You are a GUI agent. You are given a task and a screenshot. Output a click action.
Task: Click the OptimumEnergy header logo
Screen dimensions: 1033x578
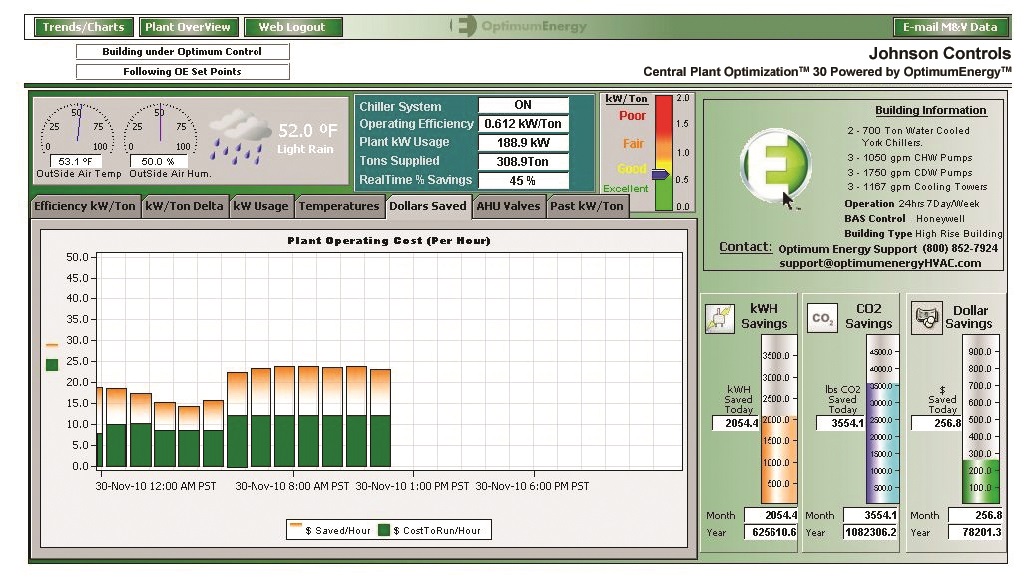pyautogui.click(x=518, y=26)
